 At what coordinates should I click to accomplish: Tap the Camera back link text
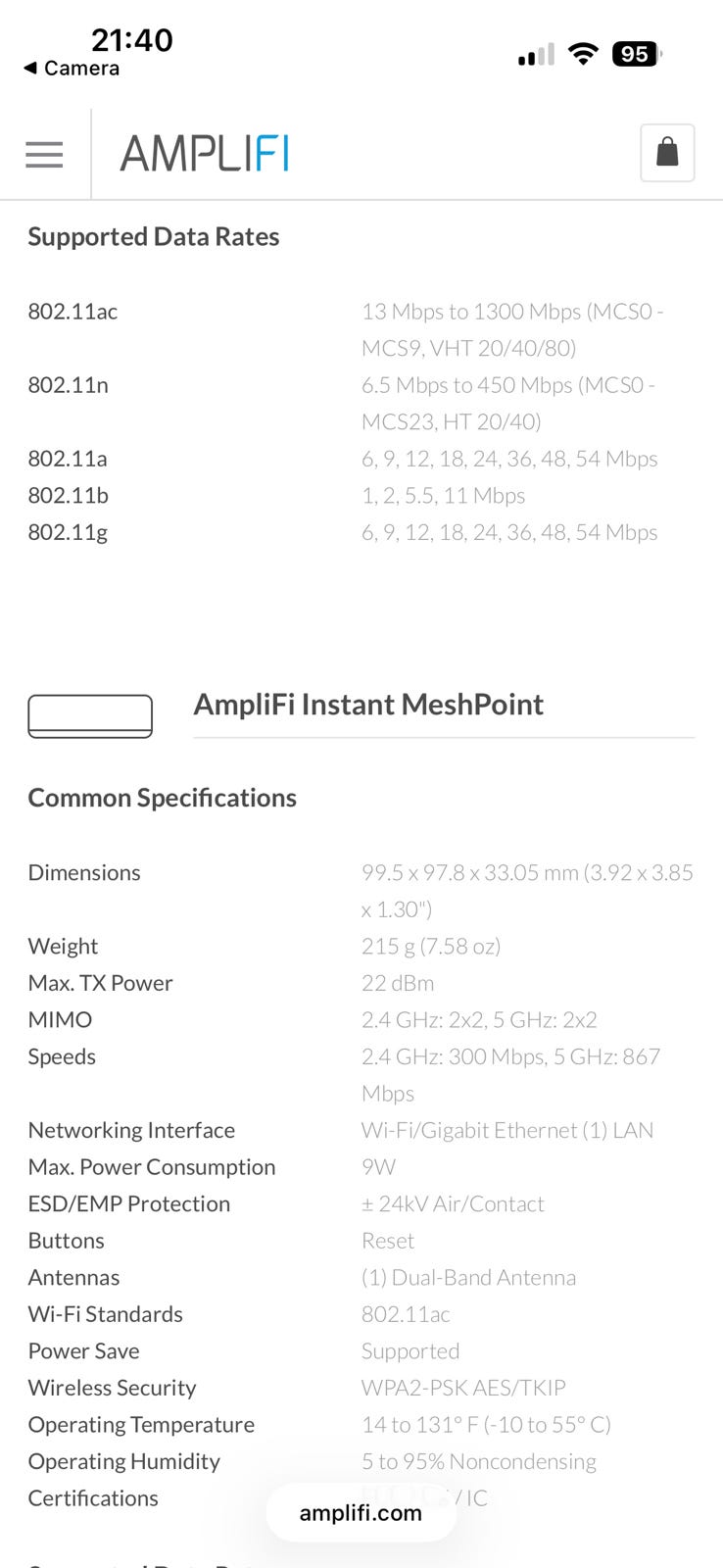[x=81, y=69]
